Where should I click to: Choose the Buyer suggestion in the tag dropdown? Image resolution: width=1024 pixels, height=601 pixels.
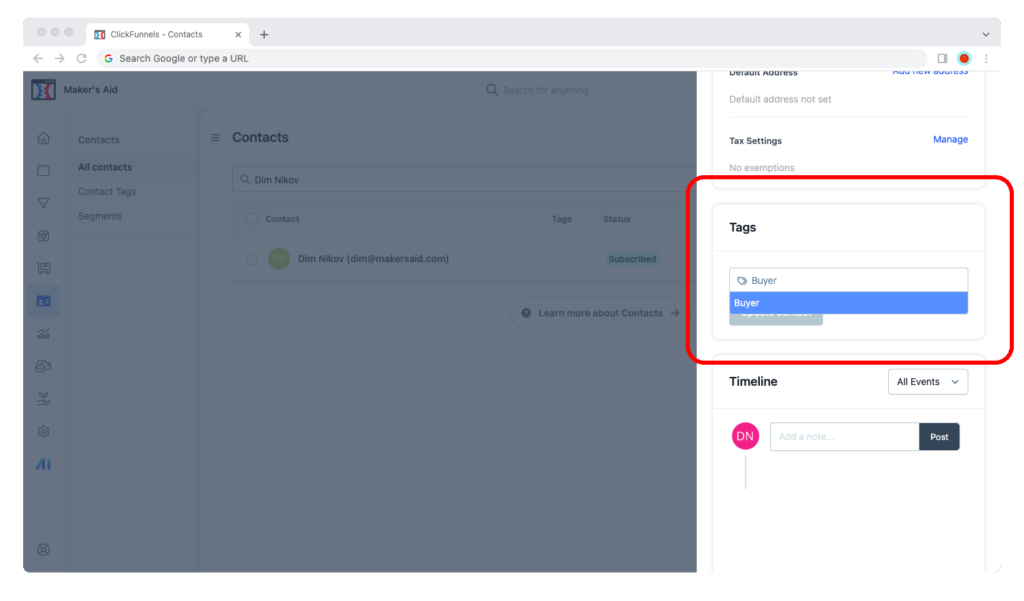[848, 303]
